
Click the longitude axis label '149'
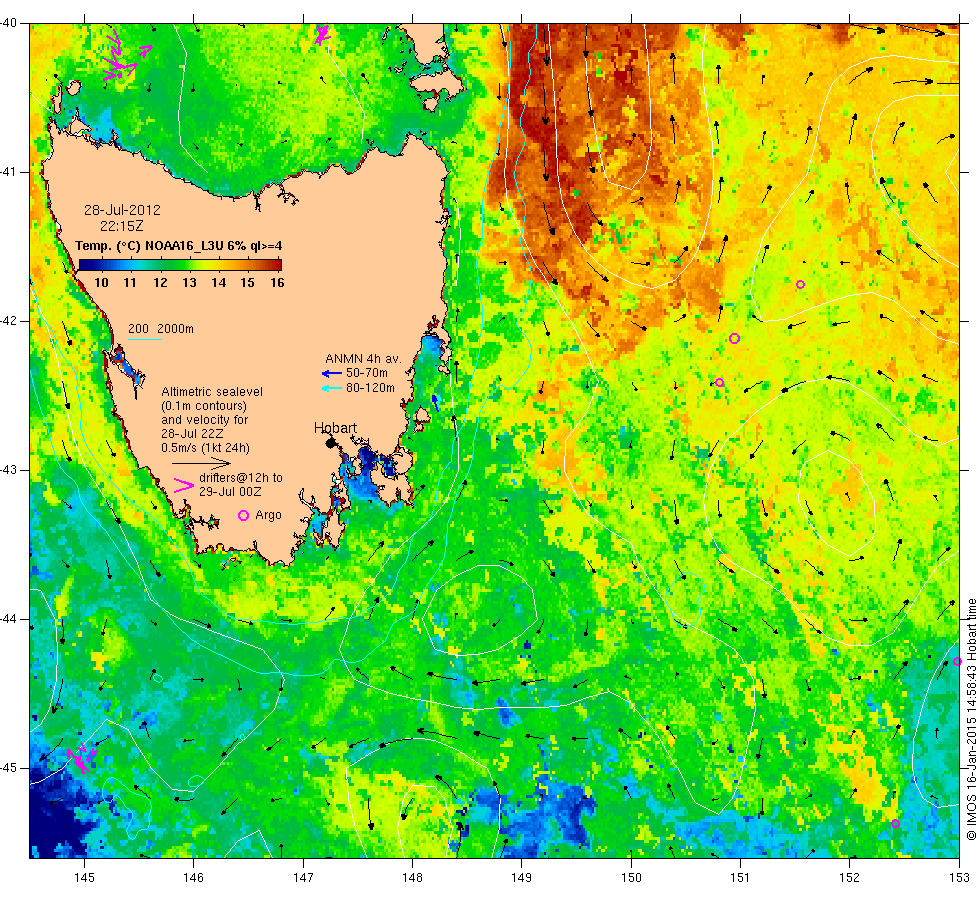pyautogui.click(x=521, y=878)
